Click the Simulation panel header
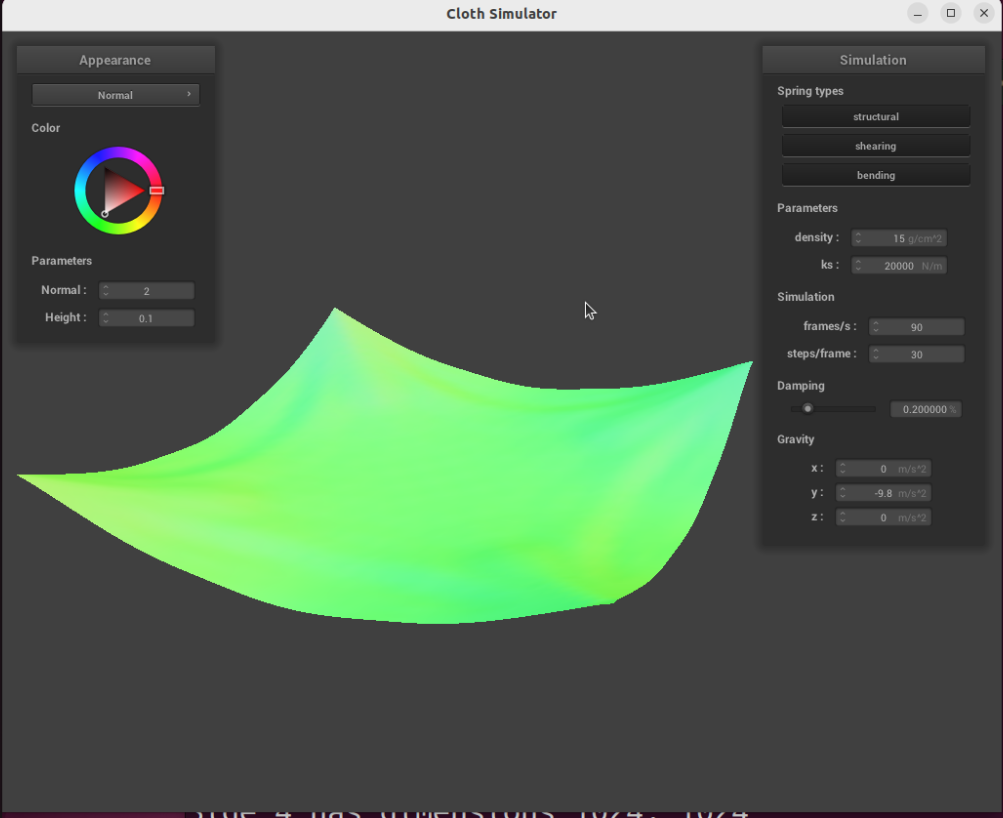This screenshot has width=1003, height=818. [873, 60]
